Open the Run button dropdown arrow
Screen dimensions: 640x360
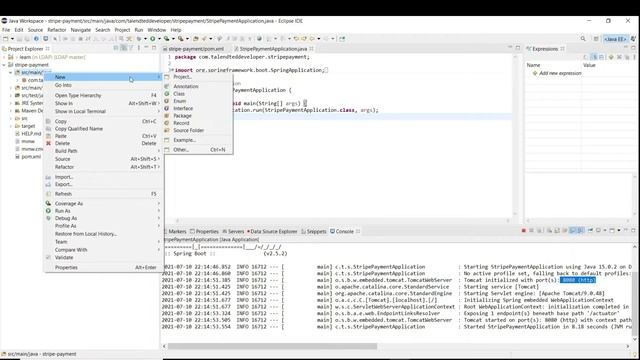pyautogui.click(x=159, y=39)
